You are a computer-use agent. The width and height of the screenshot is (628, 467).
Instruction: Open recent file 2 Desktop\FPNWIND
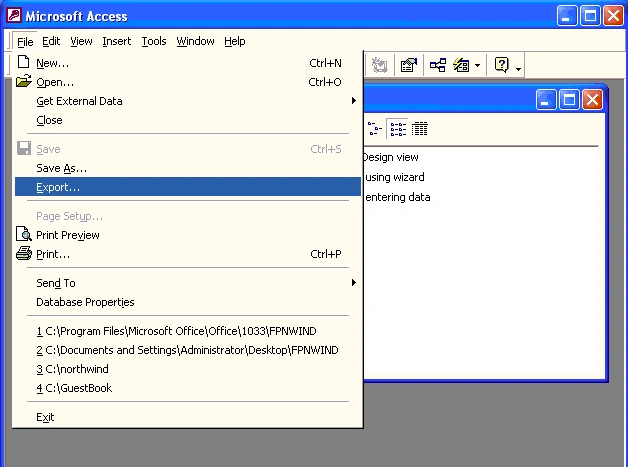[x=188, y=350]
